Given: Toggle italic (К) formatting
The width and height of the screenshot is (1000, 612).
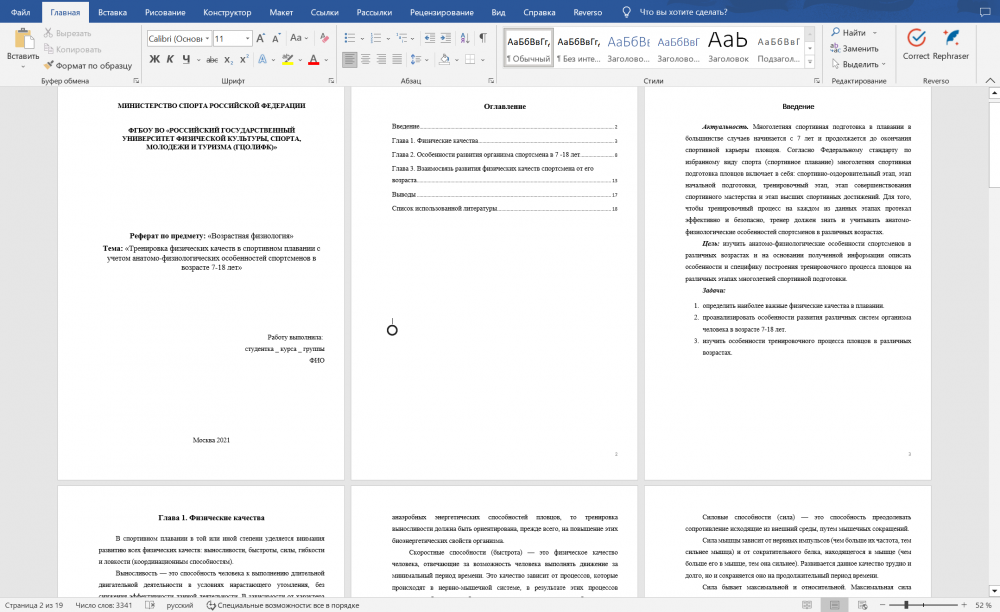Looking at the screenshot, I should 170,59.
